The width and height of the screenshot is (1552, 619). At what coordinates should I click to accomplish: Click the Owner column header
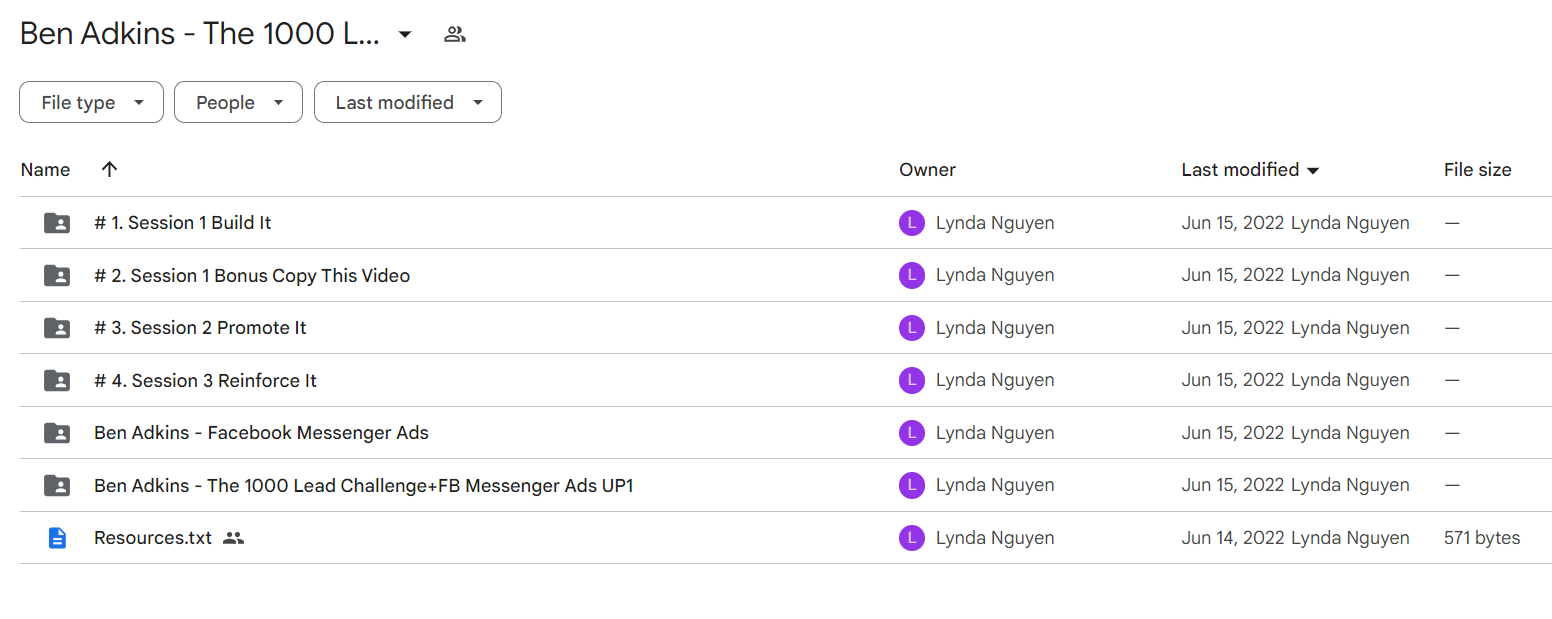point(927,170)
